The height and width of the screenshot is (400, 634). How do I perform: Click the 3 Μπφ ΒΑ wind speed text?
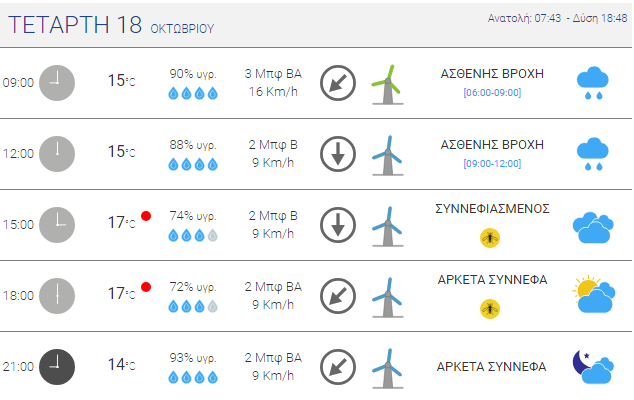(x=273, y=74)
